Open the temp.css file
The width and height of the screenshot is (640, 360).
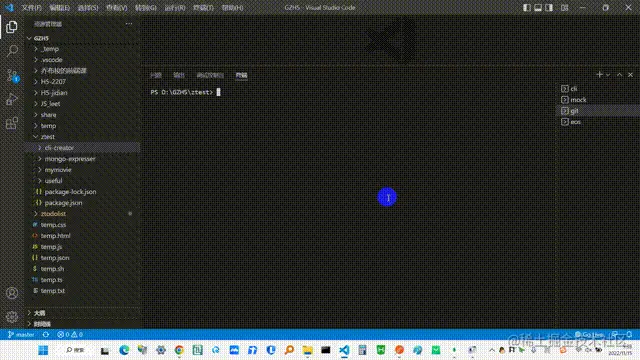82,225
